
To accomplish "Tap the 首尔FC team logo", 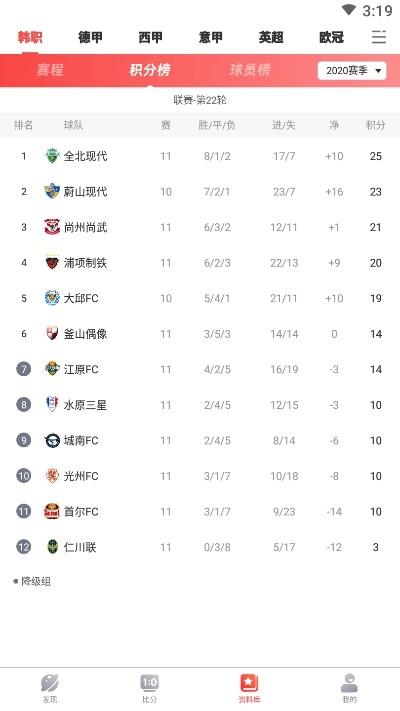I will click(x=52, y=511).
